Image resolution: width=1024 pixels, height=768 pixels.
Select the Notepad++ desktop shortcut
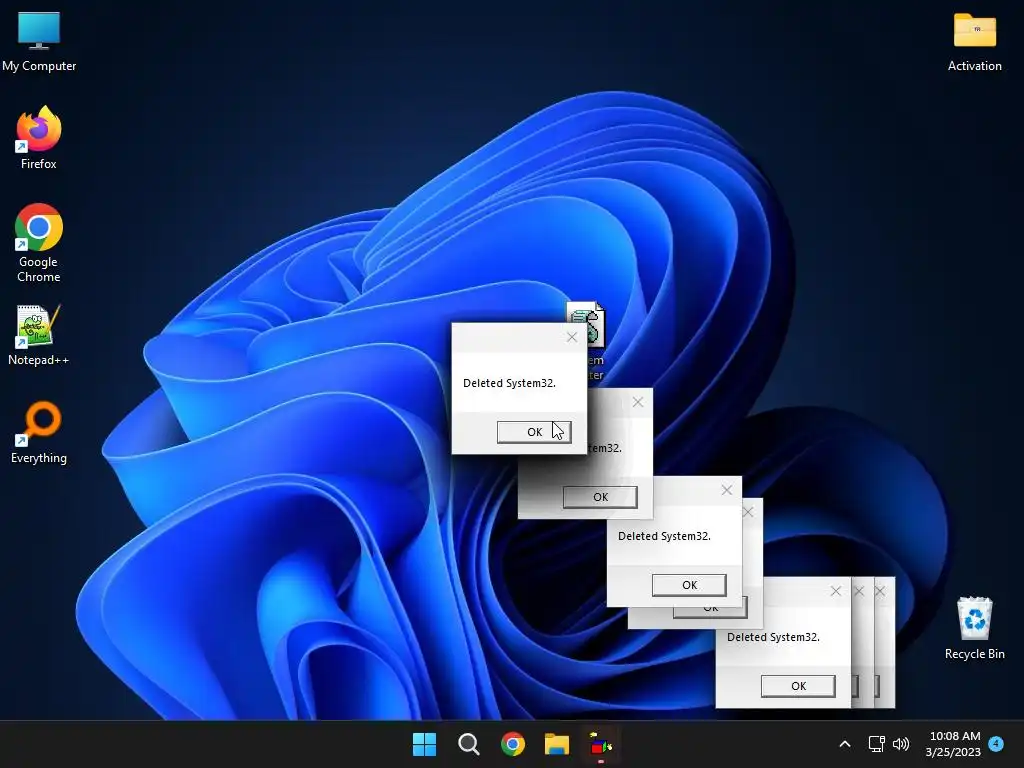(39, 335)
